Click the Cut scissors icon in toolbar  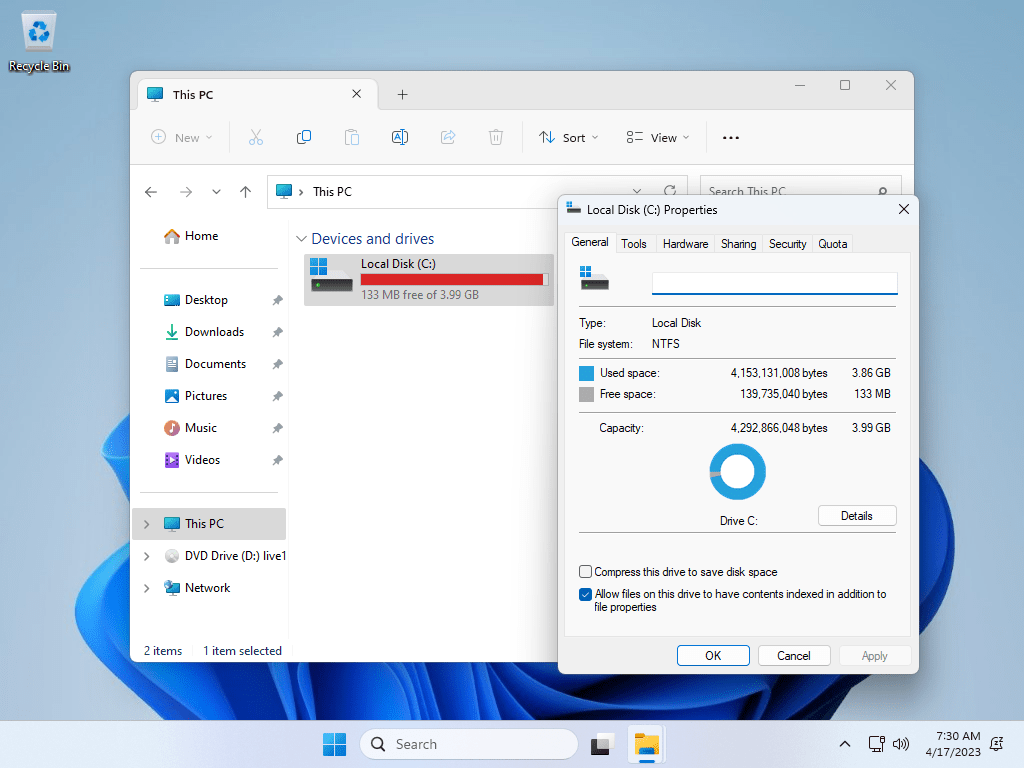click(x=256, y=137)
